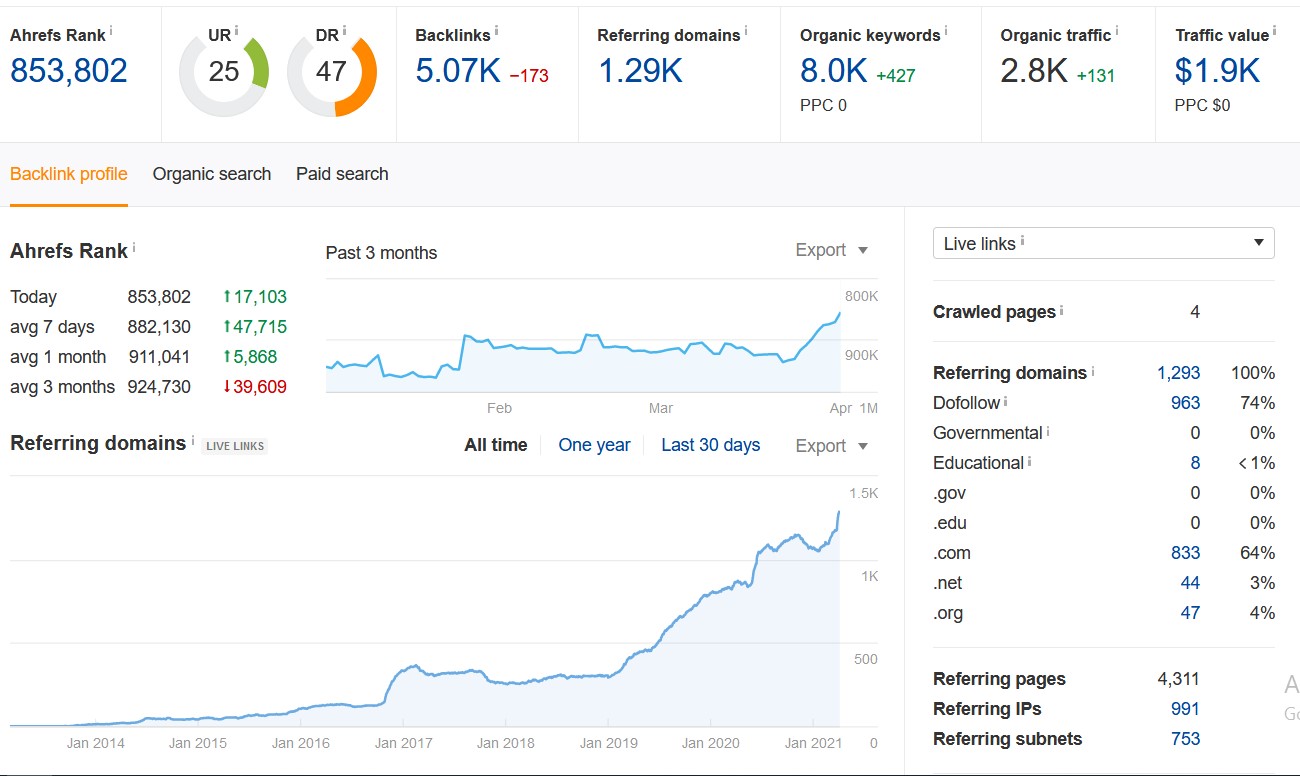
Task: Click the +427 organic keywords change
Action: tap(896, 75)
